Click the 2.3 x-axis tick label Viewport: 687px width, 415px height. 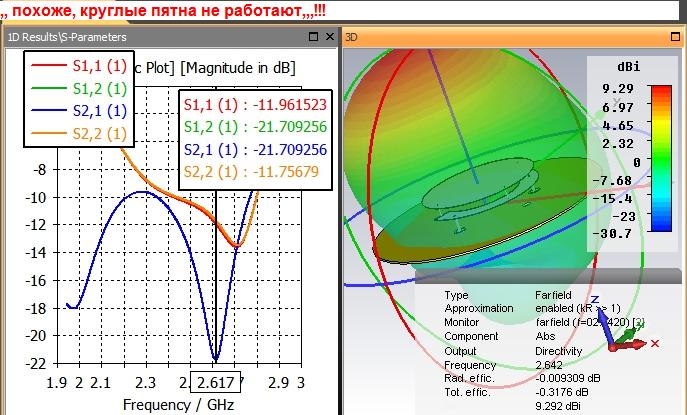coord(145,383)
